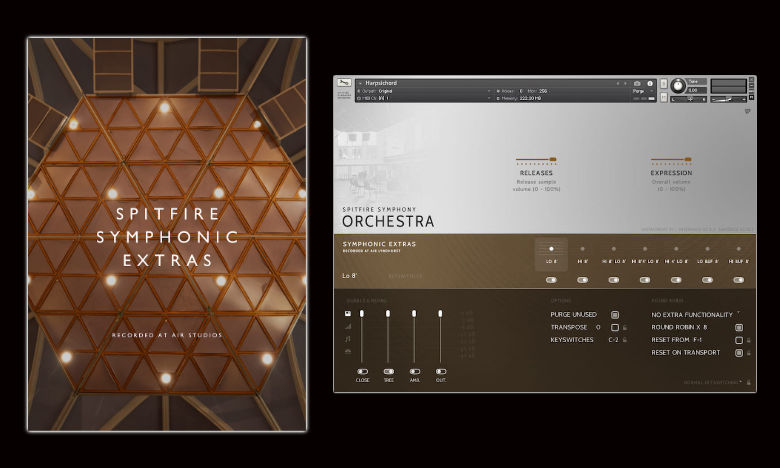Click the Tune value field
The image size is (780, 468).
pyautogui.click(x=696, y=90)
